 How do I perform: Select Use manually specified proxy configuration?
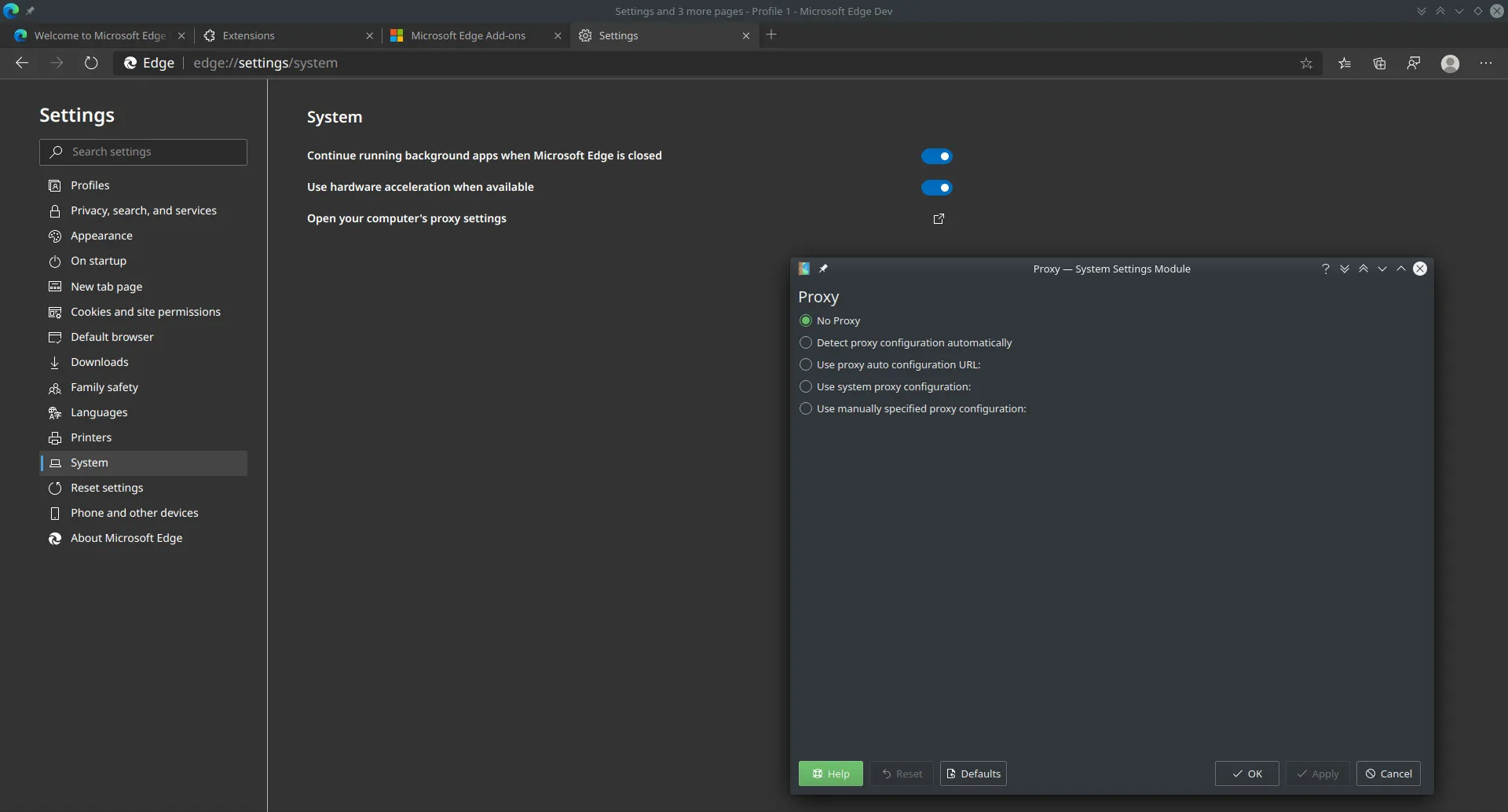pos(806,408)
